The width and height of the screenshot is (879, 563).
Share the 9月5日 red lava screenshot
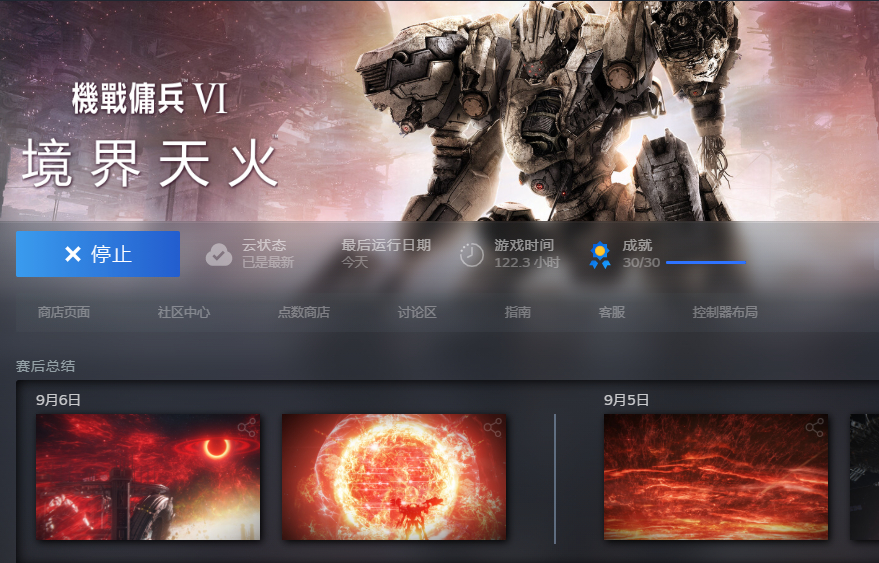tap(815, 428)
